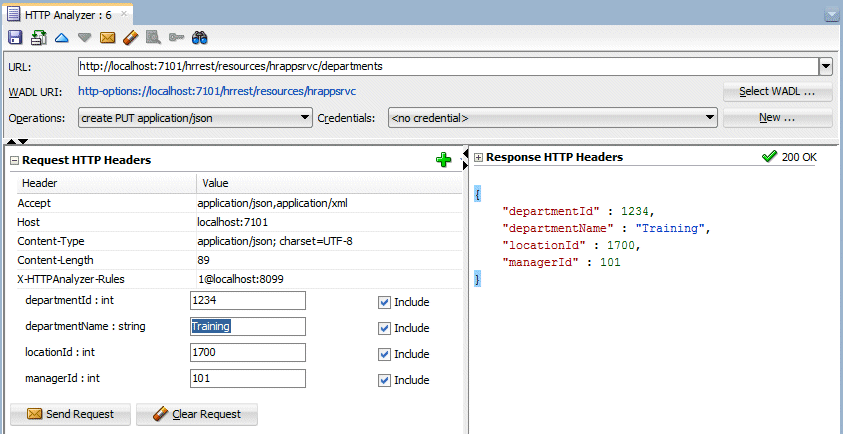The width and height of the screenshot is (843, 434).
Task: Click the grey down arrow toolbar icon
Action: pos(85,38)
